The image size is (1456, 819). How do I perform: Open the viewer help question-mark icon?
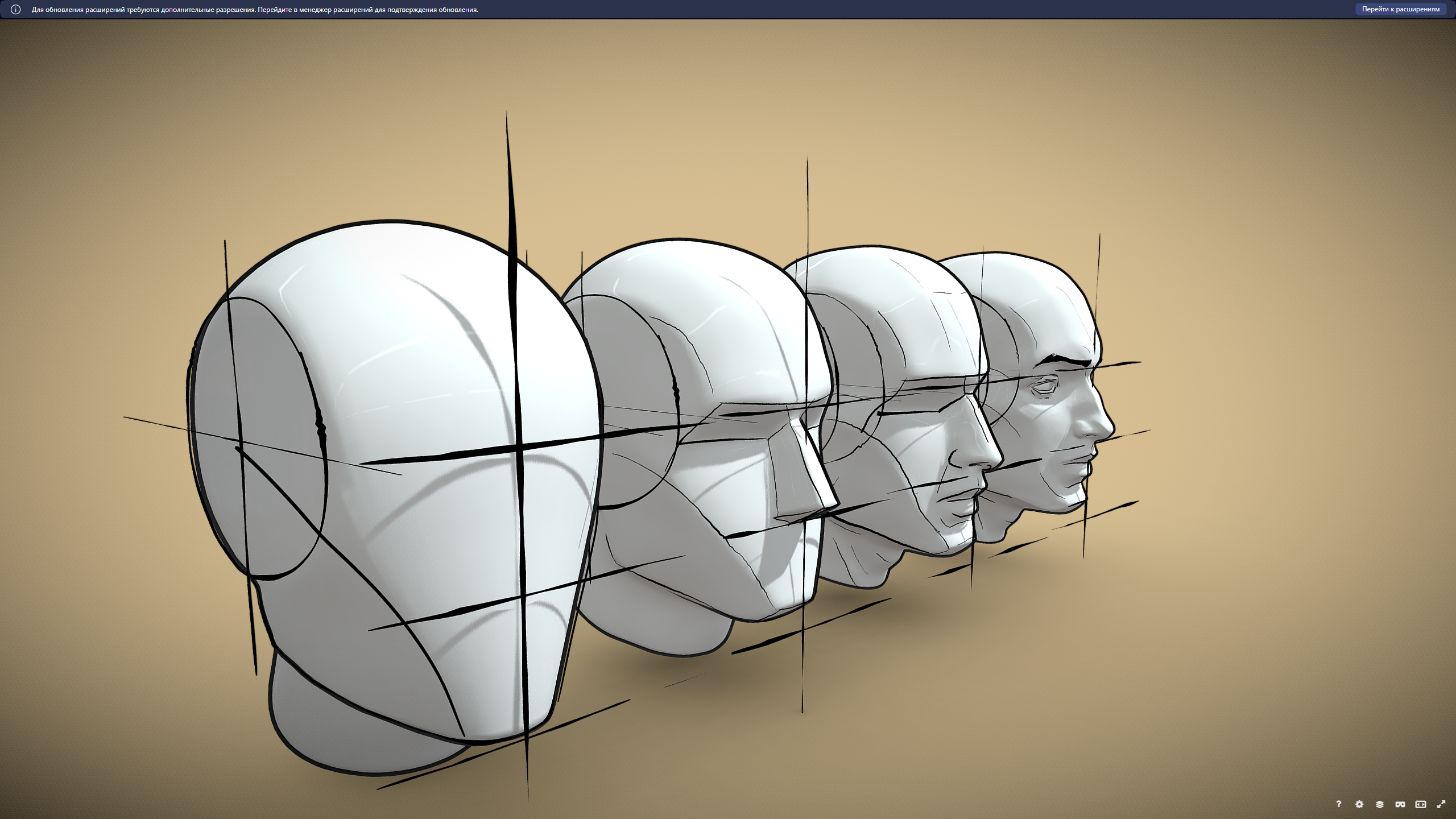1338,804
